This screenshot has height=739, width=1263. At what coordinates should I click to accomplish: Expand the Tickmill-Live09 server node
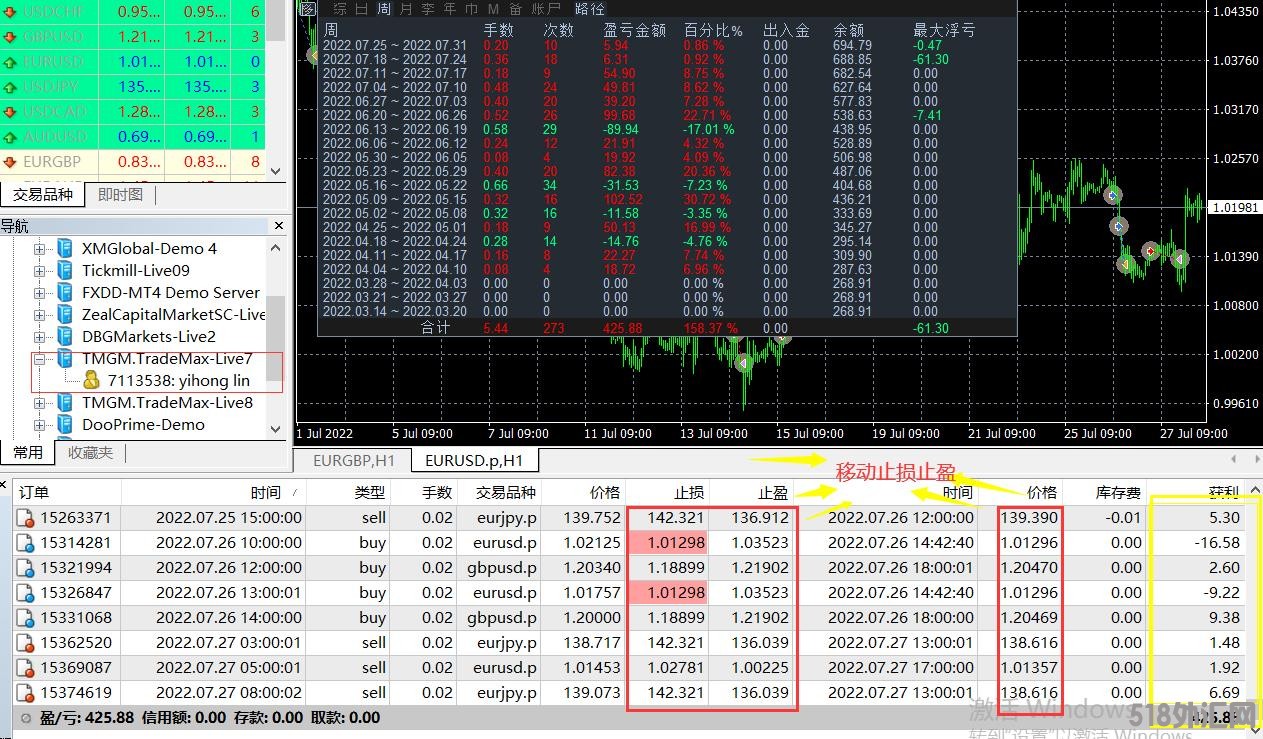tap(40, 271)
